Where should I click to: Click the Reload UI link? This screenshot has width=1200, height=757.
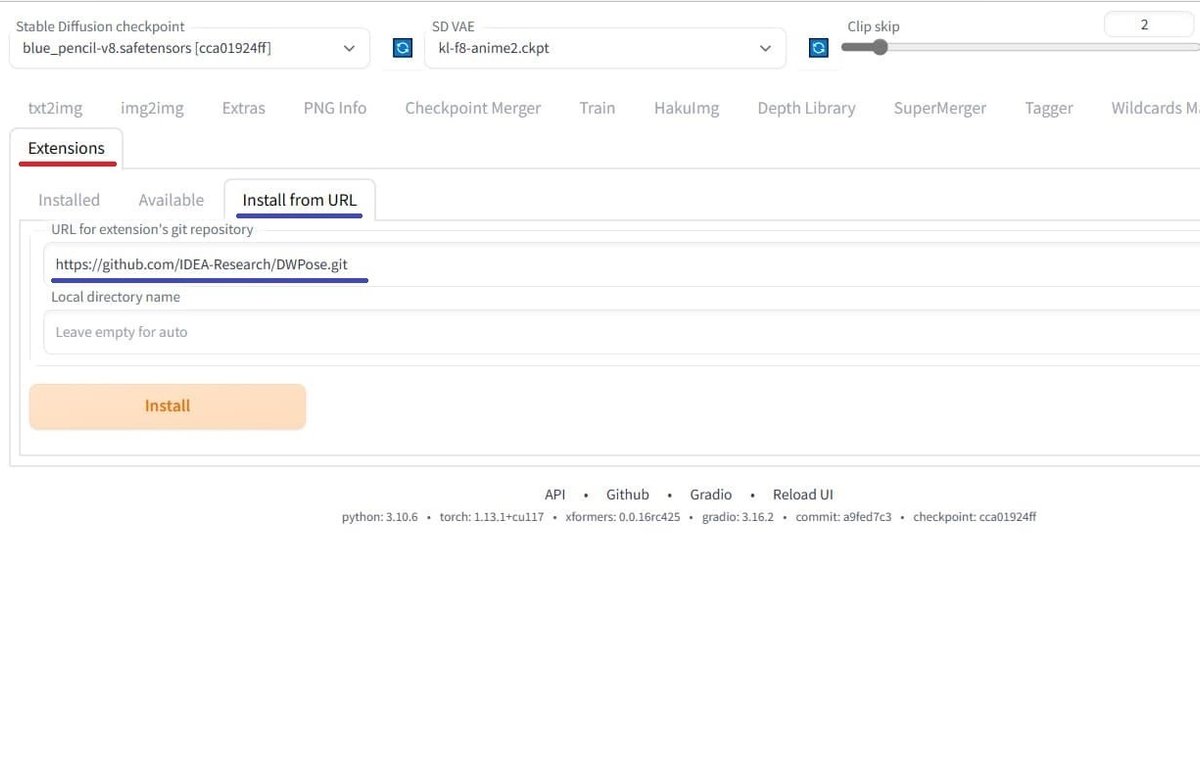802,493
